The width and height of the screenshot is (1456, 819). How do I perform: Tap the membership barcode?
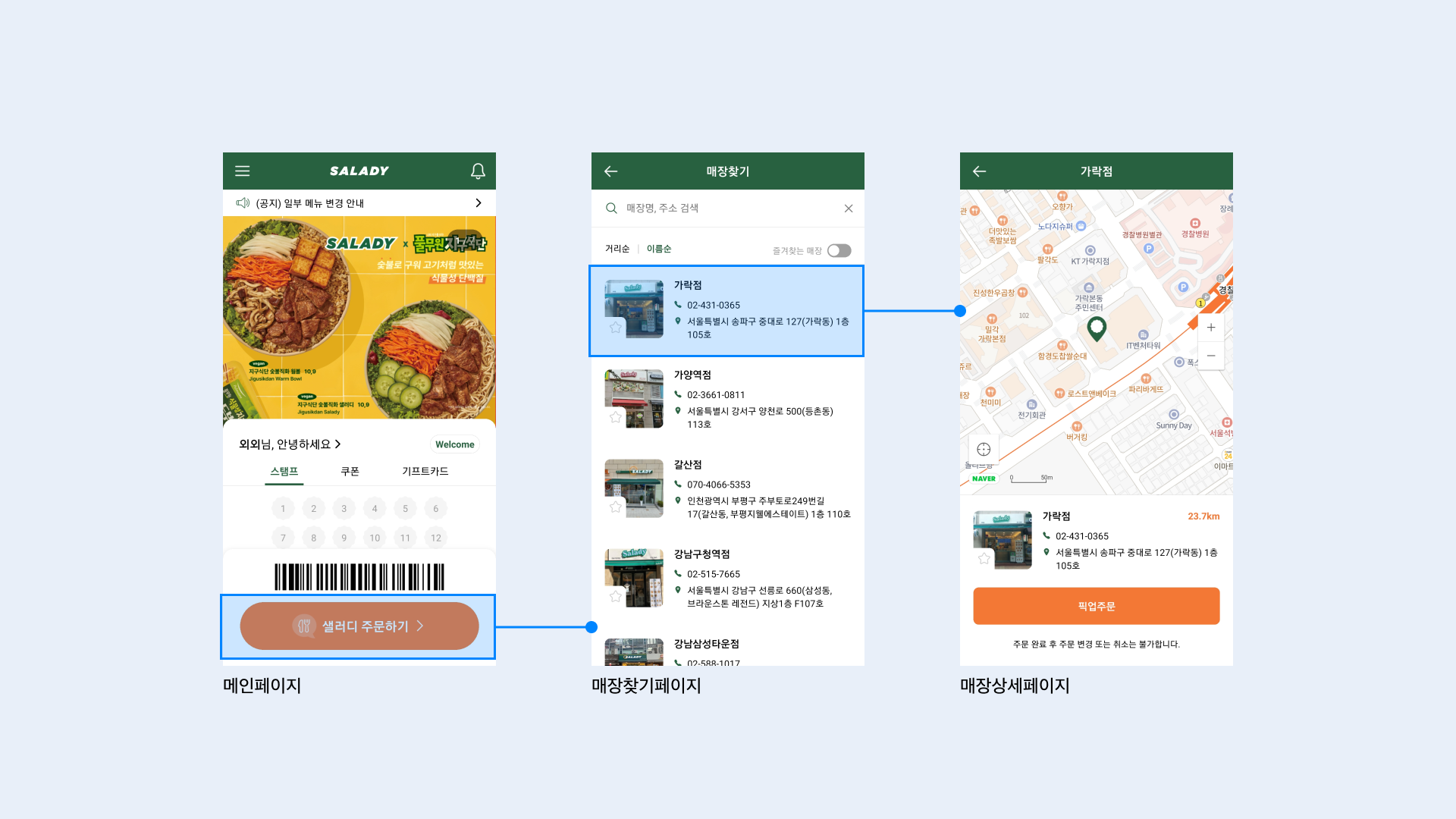click(x=359, y=577)
